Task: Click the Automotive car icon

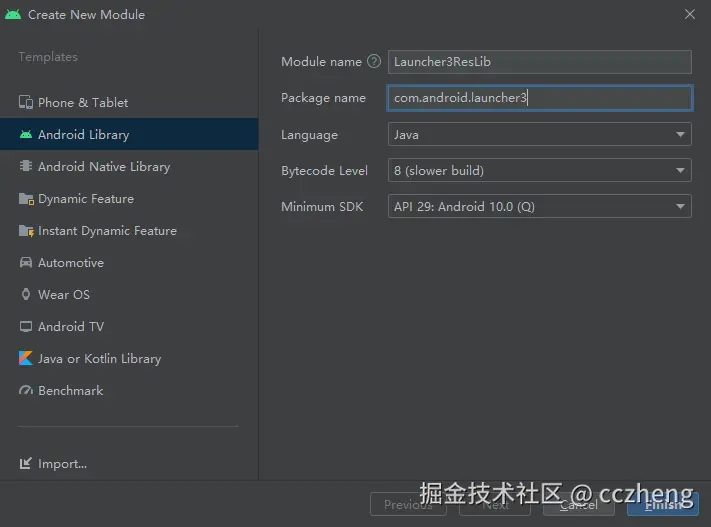Action: pyautogui.click(x=26, y=262)
